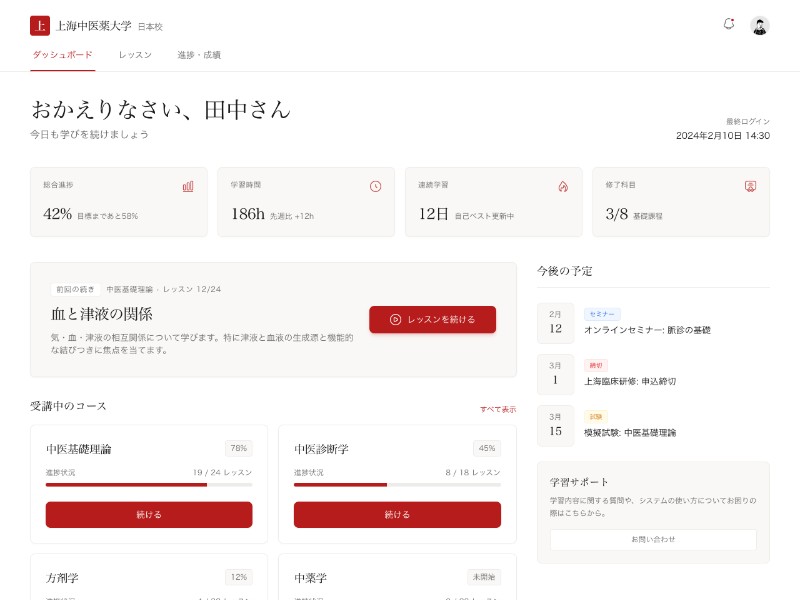Click the bar chart icon on 総合進捗 card
This screenshot has width=800, height=600.
click(187, 186)
